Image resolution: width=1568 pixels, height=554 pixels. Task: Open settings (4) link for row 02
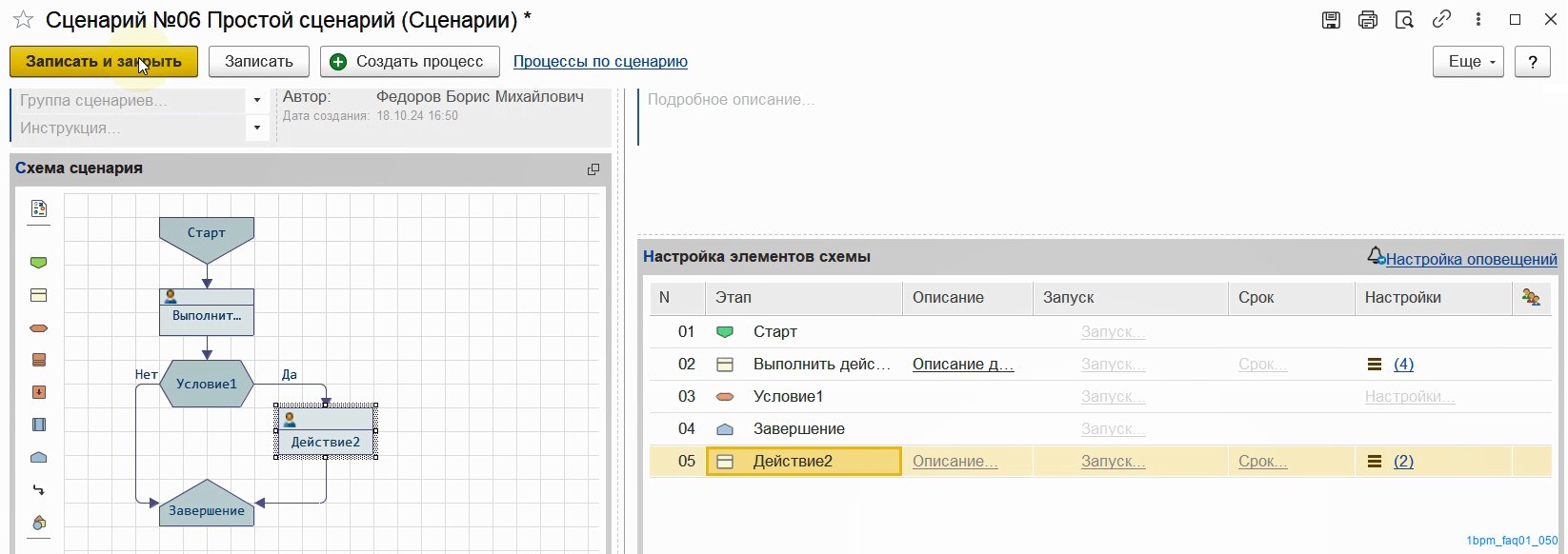click(x=1403, y=364)
